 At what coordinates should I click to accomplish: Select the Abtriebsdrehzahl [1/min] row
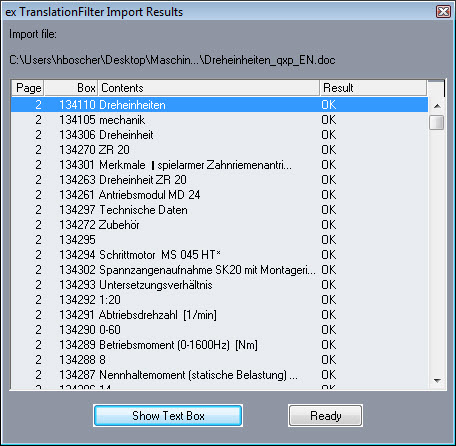[x=219, y=315]
